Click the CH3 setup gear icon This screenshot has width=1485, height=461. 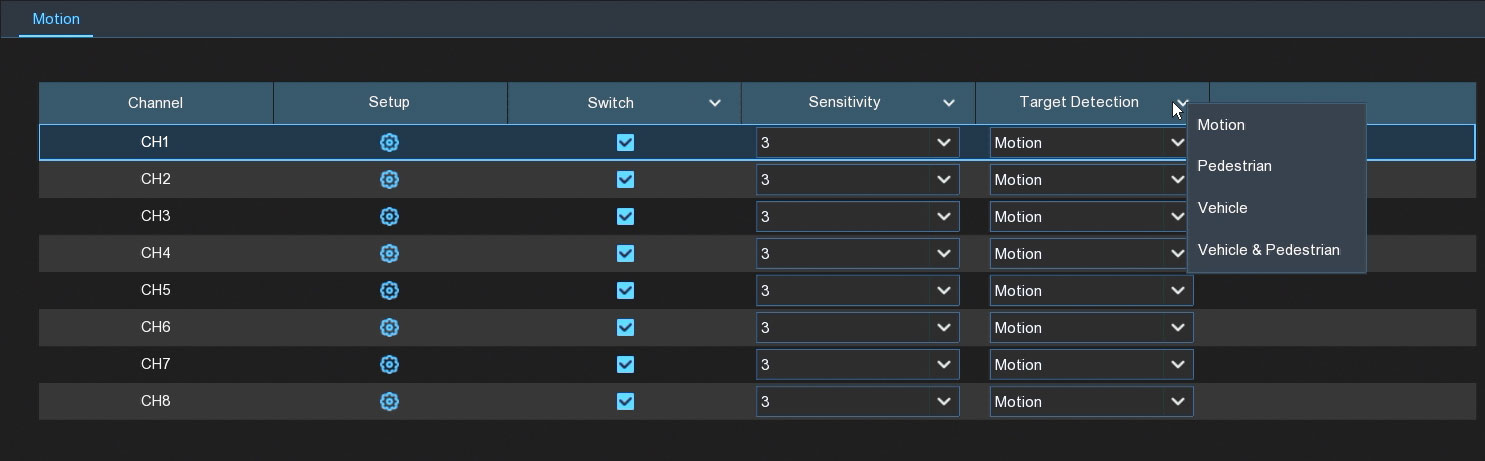coord(389,217)
